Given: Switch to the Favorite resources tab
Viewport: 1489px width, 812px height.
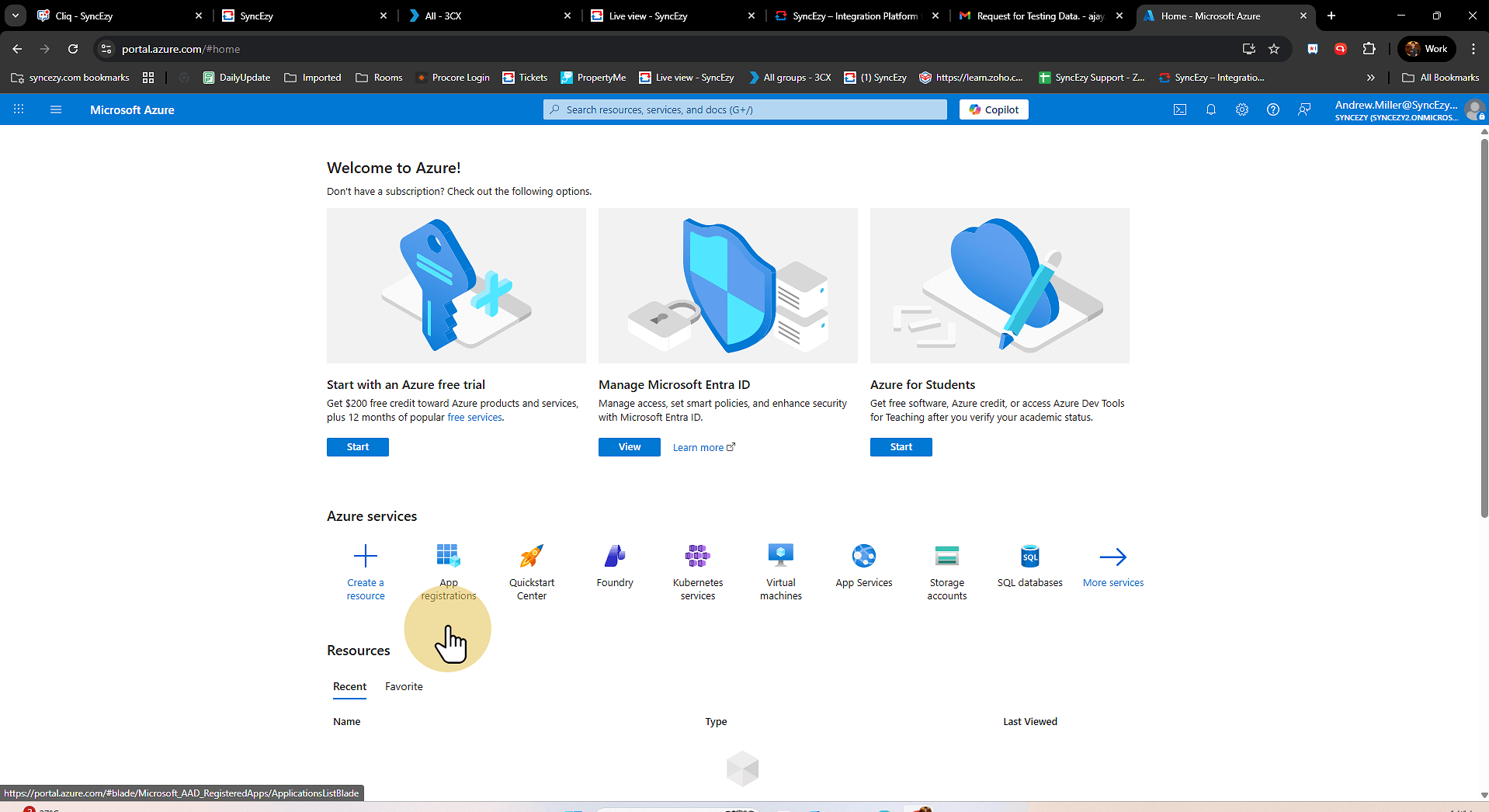Looking at the screenshot, I should [404, 686].
